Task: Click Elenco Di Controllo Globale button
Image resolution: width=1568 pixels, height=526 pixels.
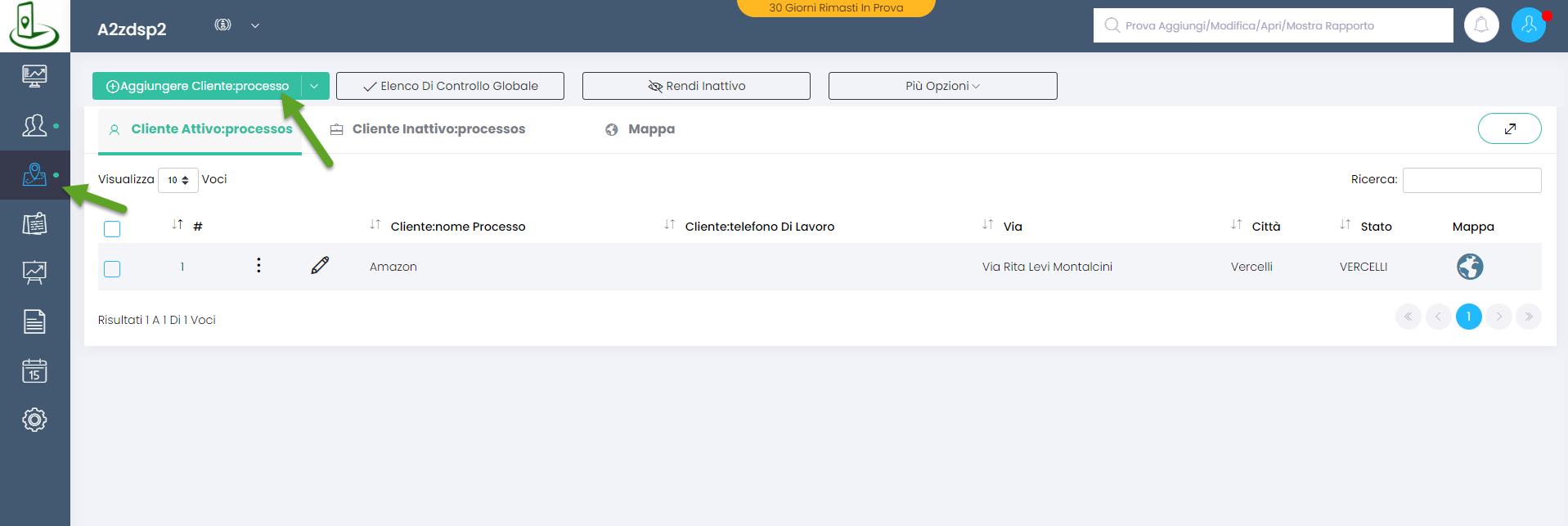Action: pos(450,86)
